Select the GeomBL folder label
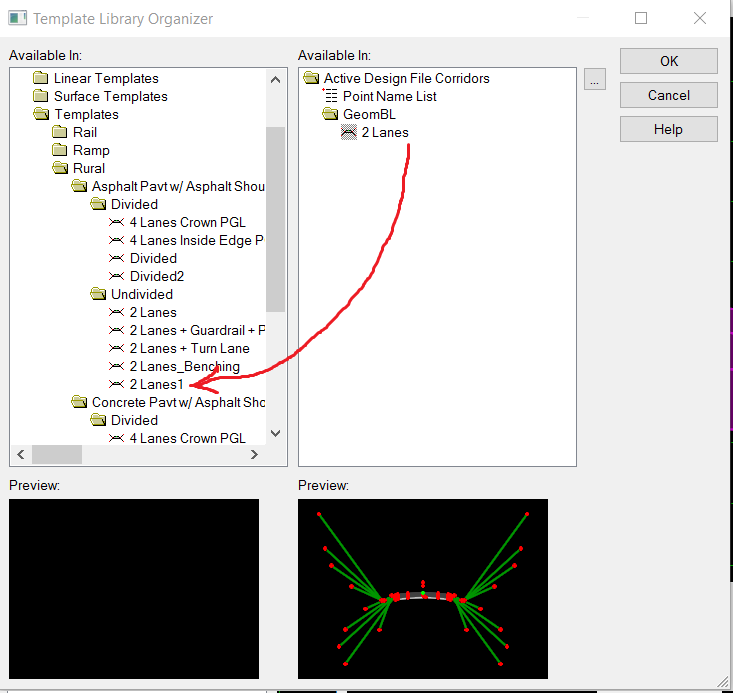This screenshot has height=693, width=733. [369, 114]
